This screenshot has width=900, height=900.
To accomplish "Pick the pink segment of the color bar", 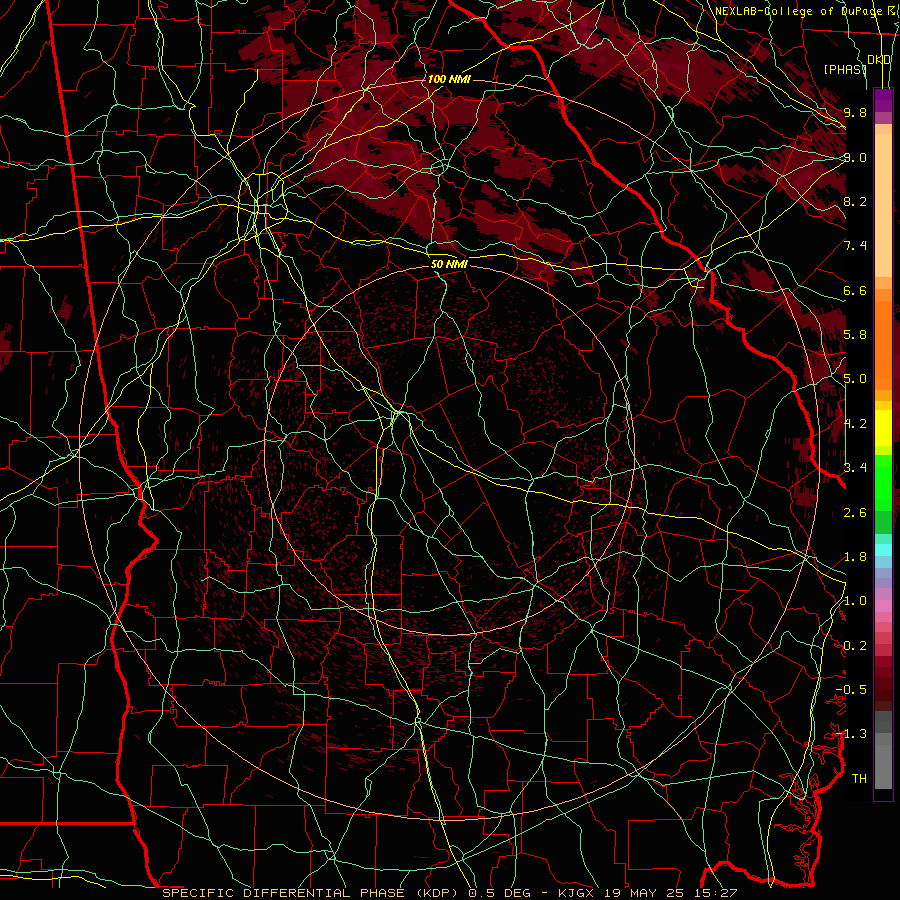I will coord(883,606).
